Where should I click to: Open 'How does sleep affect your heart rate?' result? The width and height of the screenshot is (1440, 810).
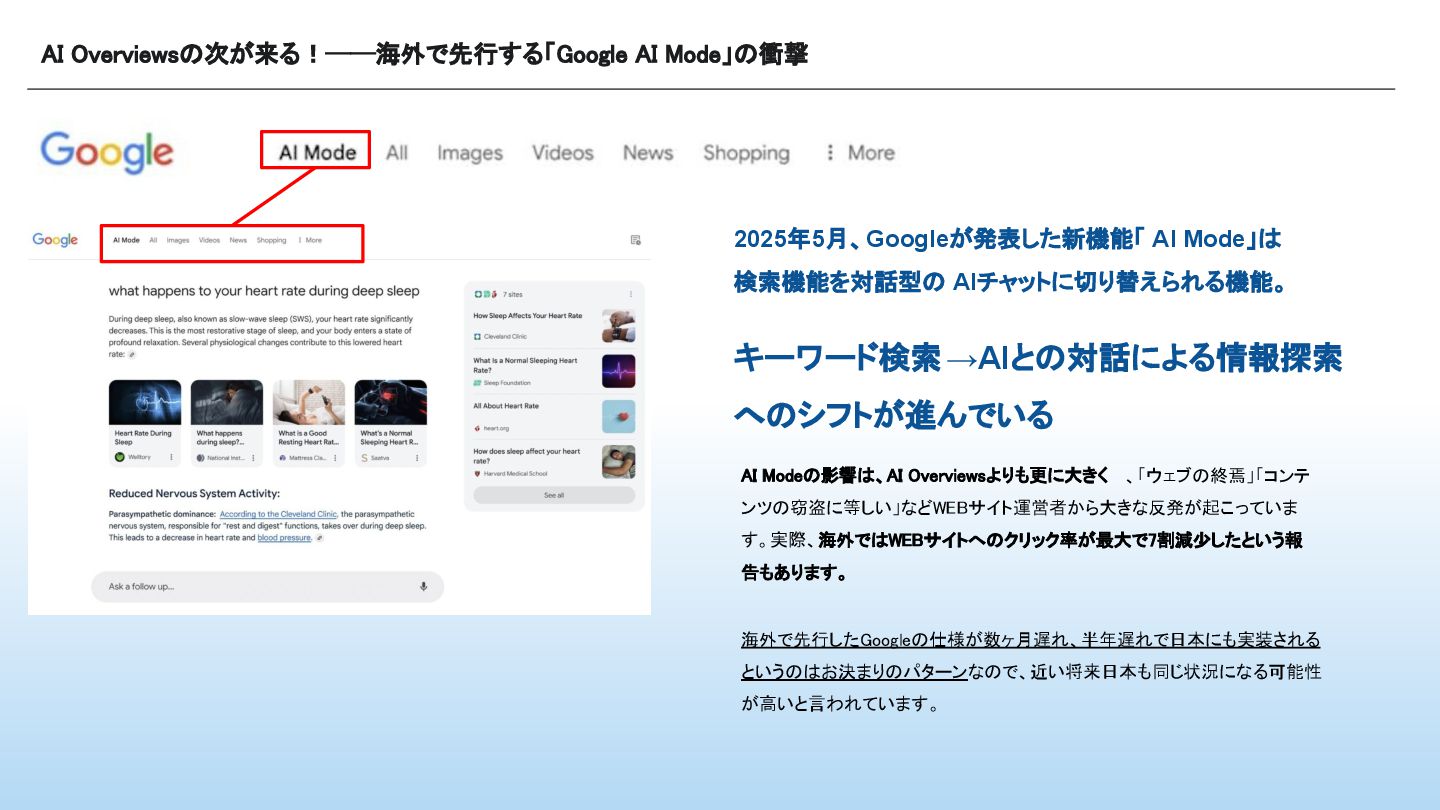coord(527,456)
